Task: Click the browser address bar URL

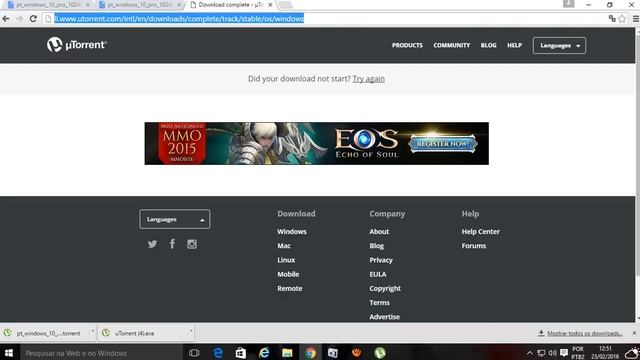Action: 179,19
